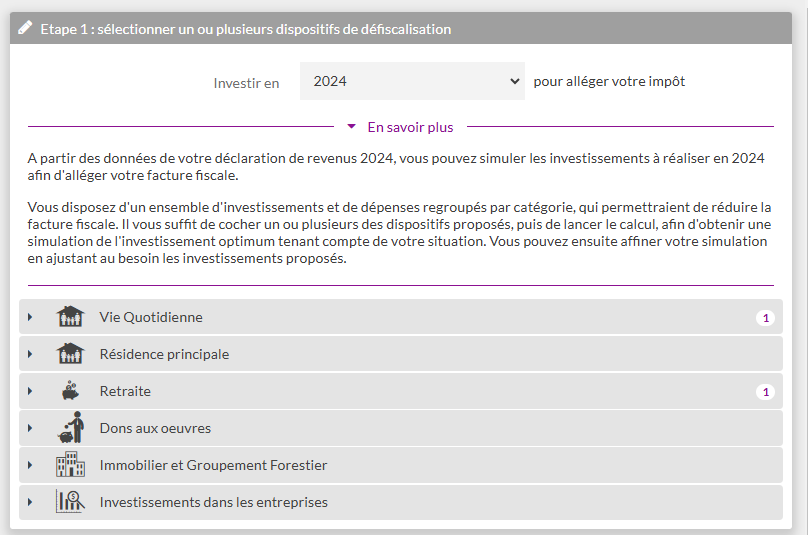Open the investment year dropdown showing 2024
The height and width of the screenshot is (535, 808).
[412, 81]
